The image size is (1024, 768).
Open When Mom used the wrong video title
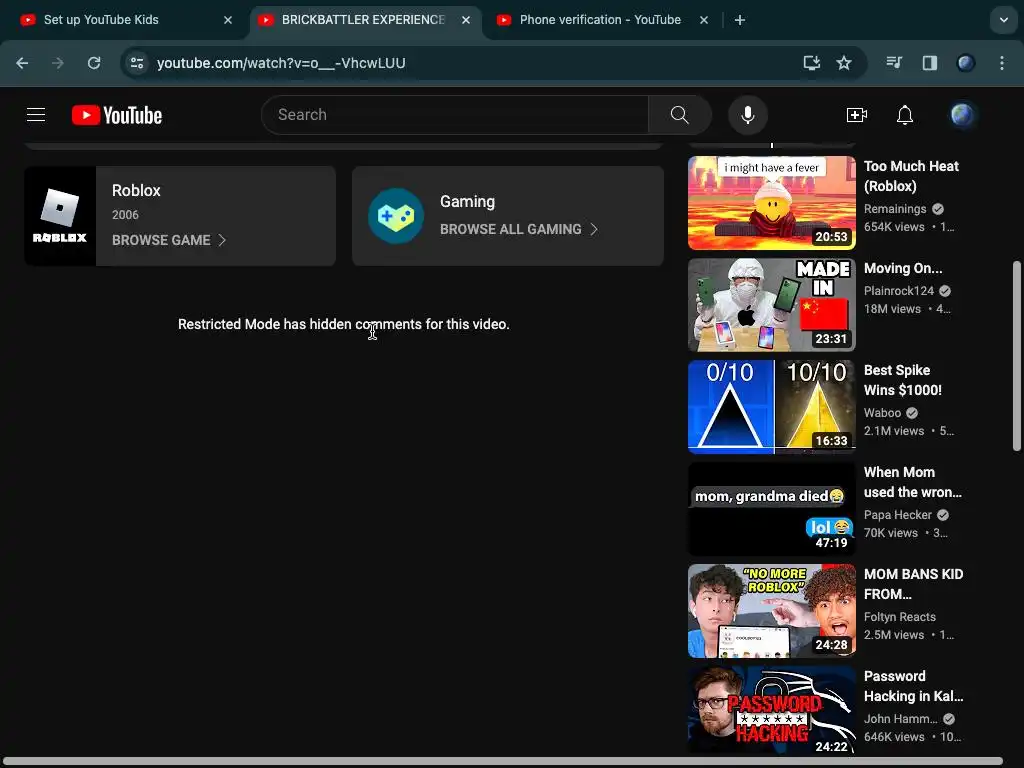click(913, 482)
